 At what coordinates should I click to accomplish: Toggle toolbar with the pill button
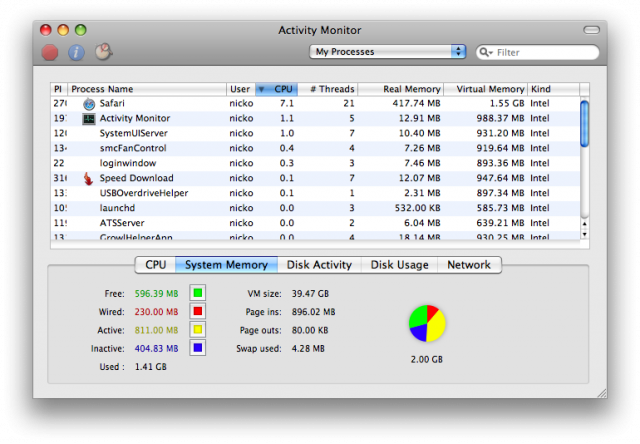tap(591, 30)
